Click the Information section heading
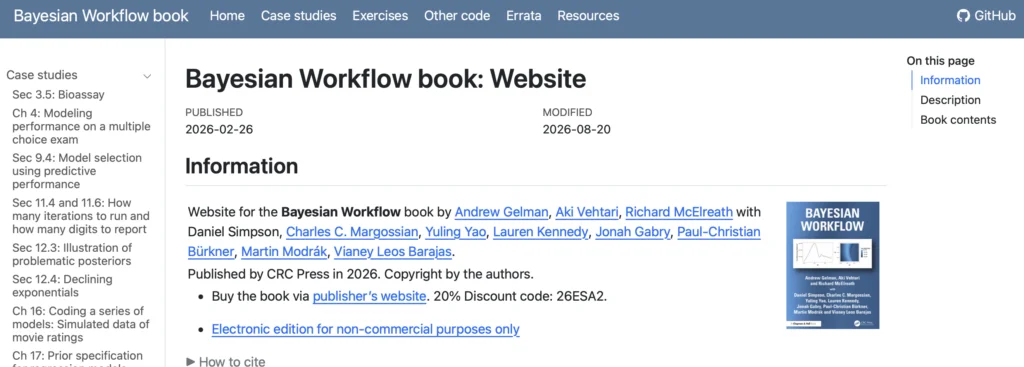Screen dimensions: 1024x367 click(x=242, y=166)
